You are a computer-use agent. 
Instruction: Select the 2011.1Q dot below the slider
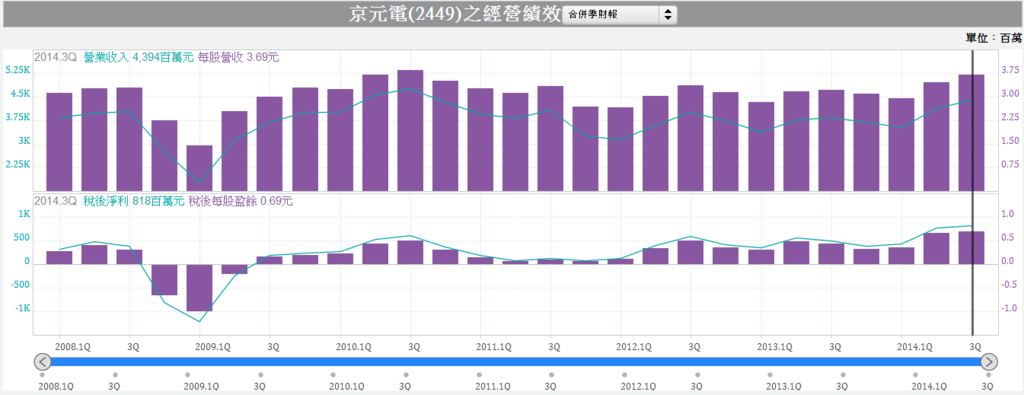(479, 375)
